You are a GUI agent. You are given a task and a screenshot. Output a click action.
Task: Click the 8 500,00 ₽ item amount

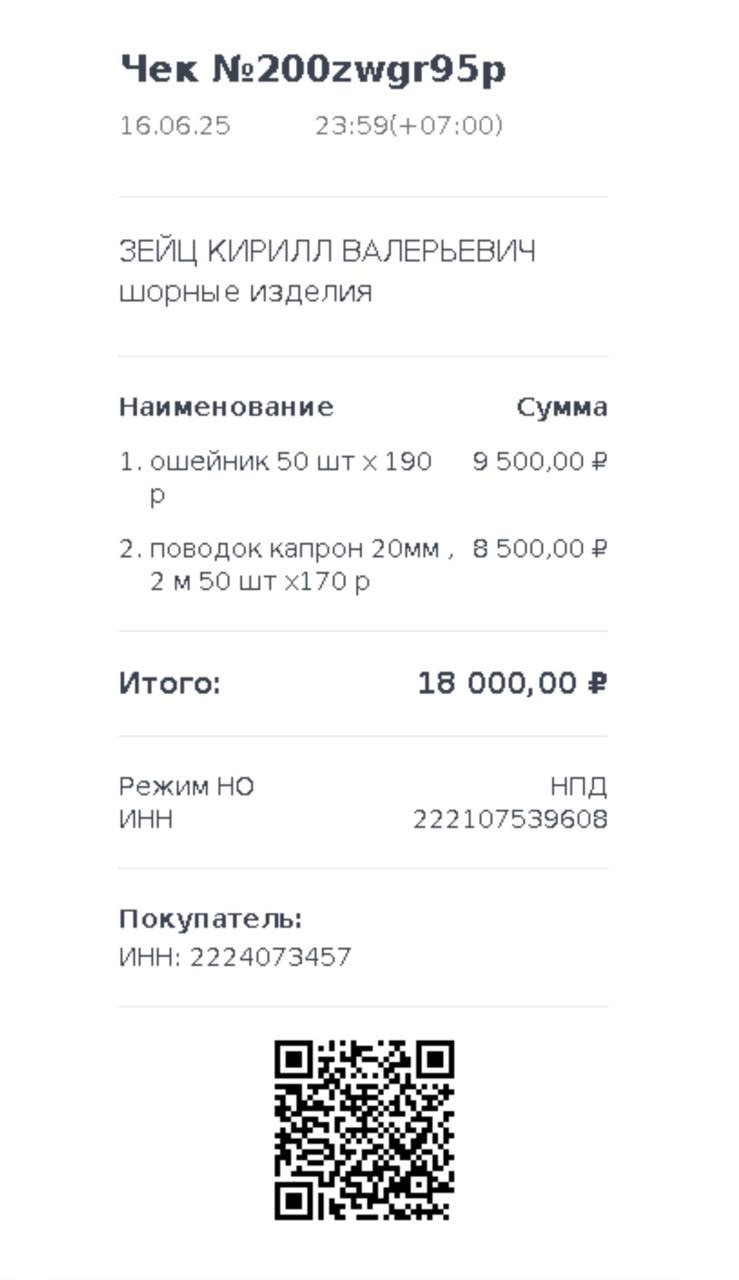coord(540,549)
